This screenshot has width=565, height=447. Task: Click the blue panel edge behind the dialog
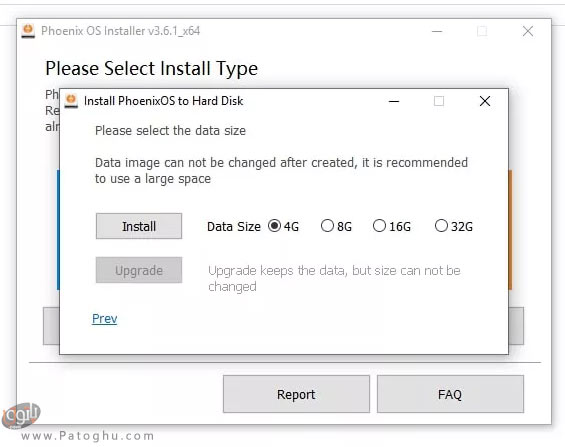58,230
